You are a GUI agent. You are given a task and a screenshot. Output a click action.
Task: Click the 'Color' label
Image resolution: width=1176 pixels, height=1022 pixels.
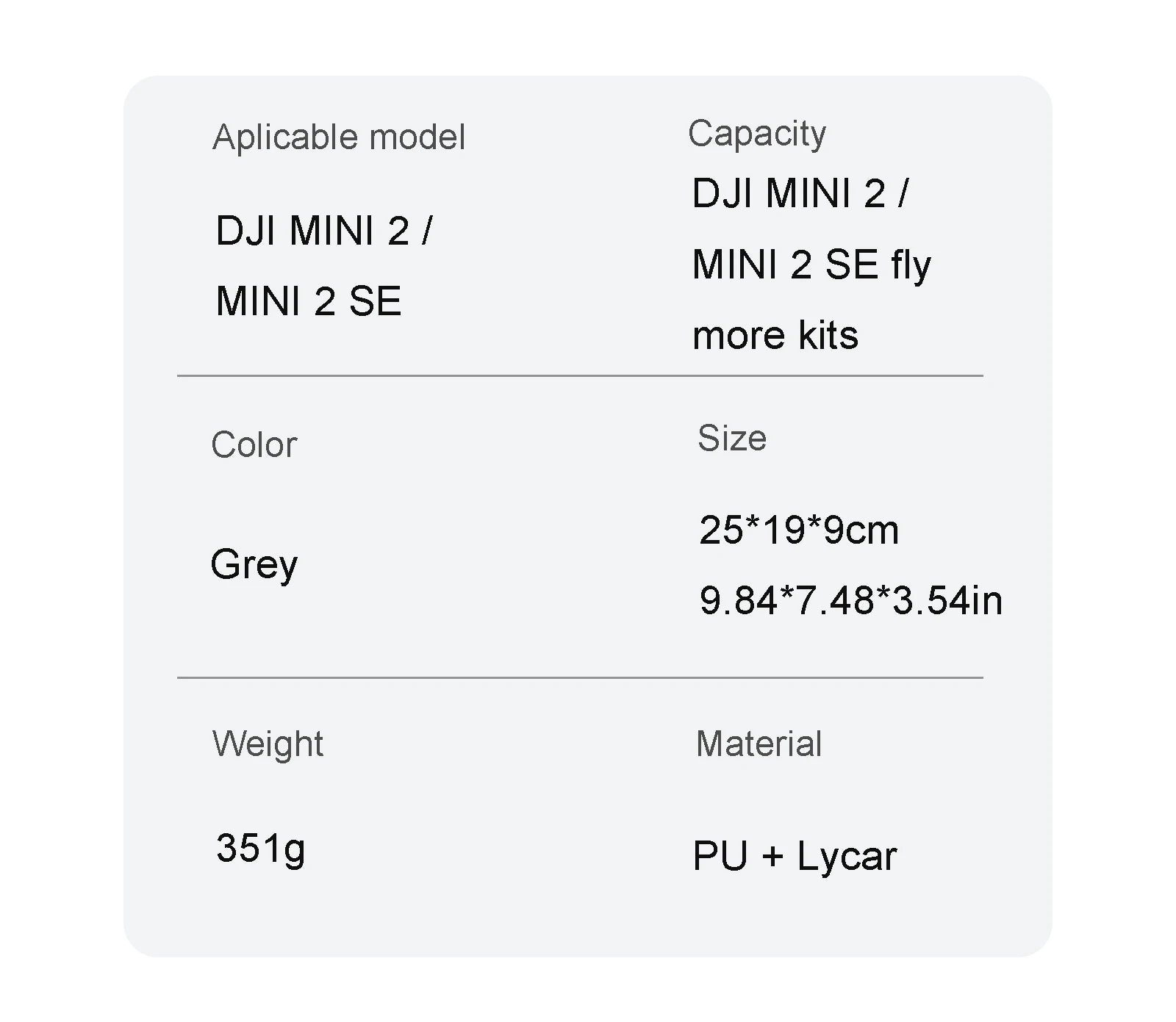[x=254, y=445]
